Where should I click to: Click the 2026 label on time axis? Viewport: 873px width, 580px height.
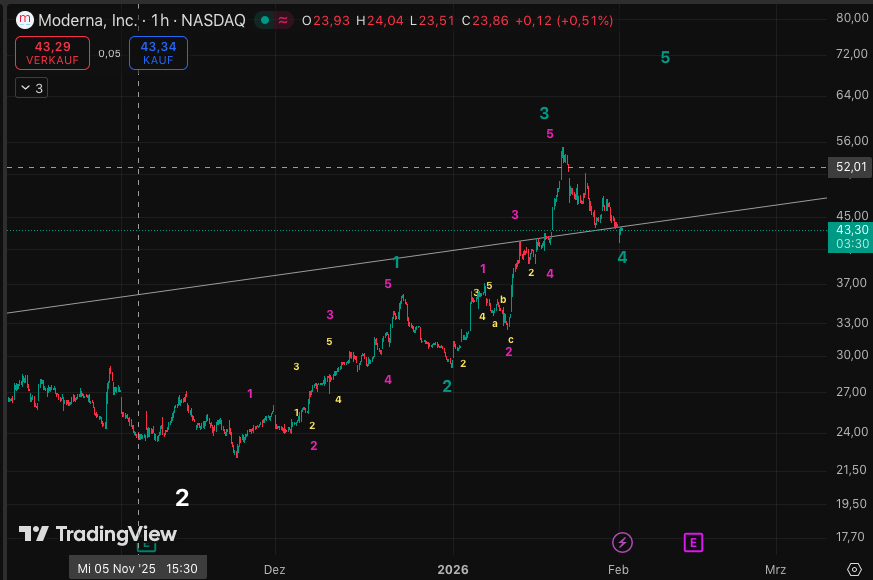(453, 569)
